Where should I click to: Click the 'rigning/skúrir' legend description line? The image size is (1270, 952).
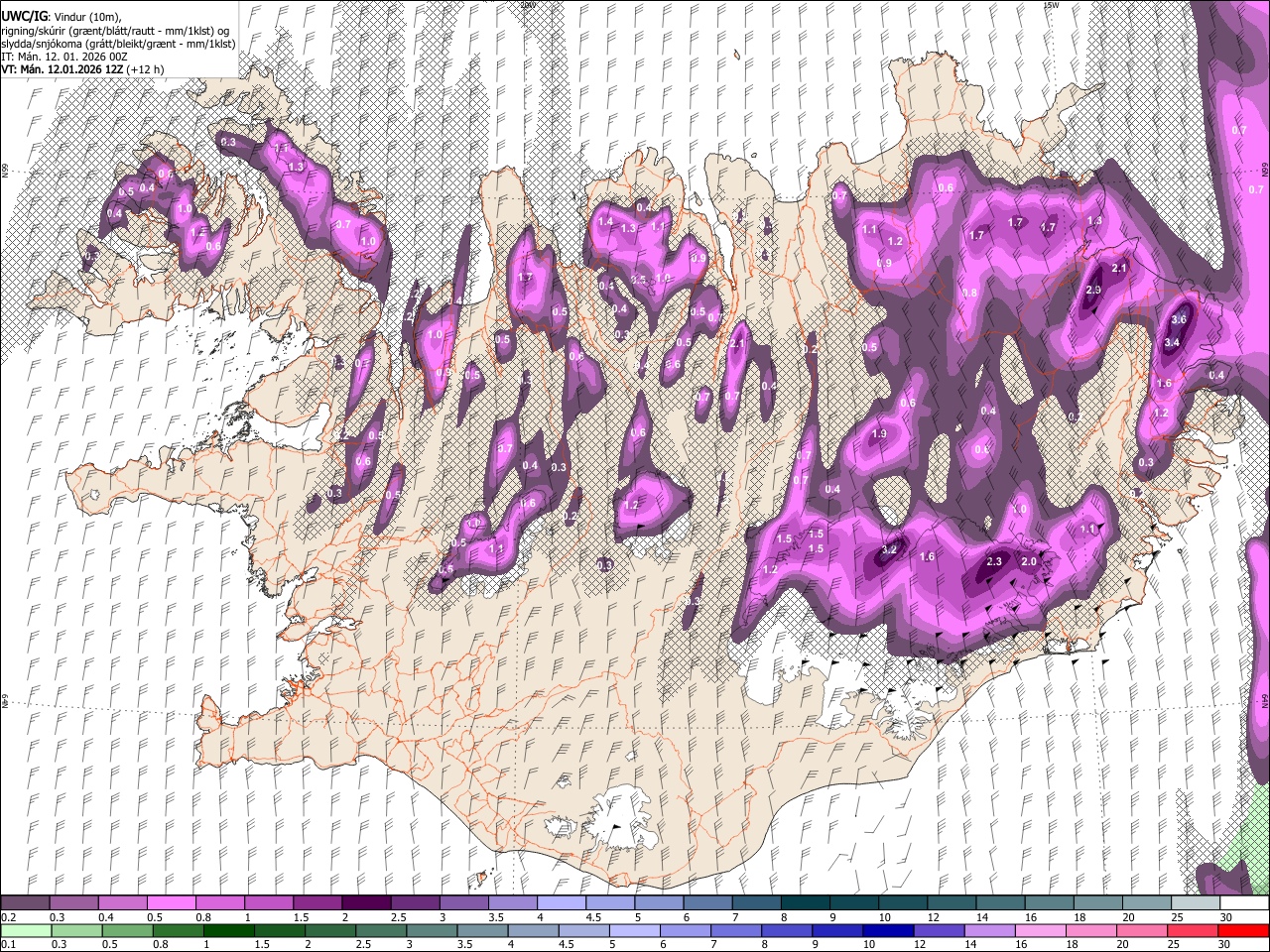[x=115, y=30]
